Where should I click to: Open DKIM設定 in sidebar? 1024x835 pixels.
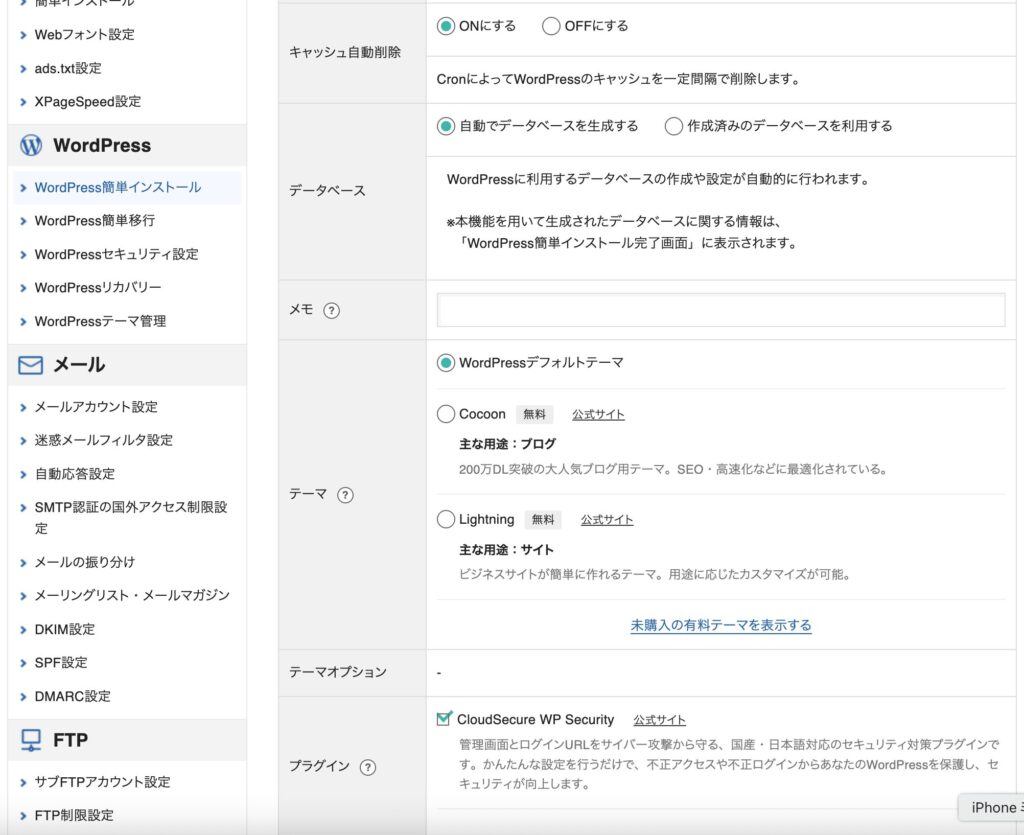click(65, 629)
